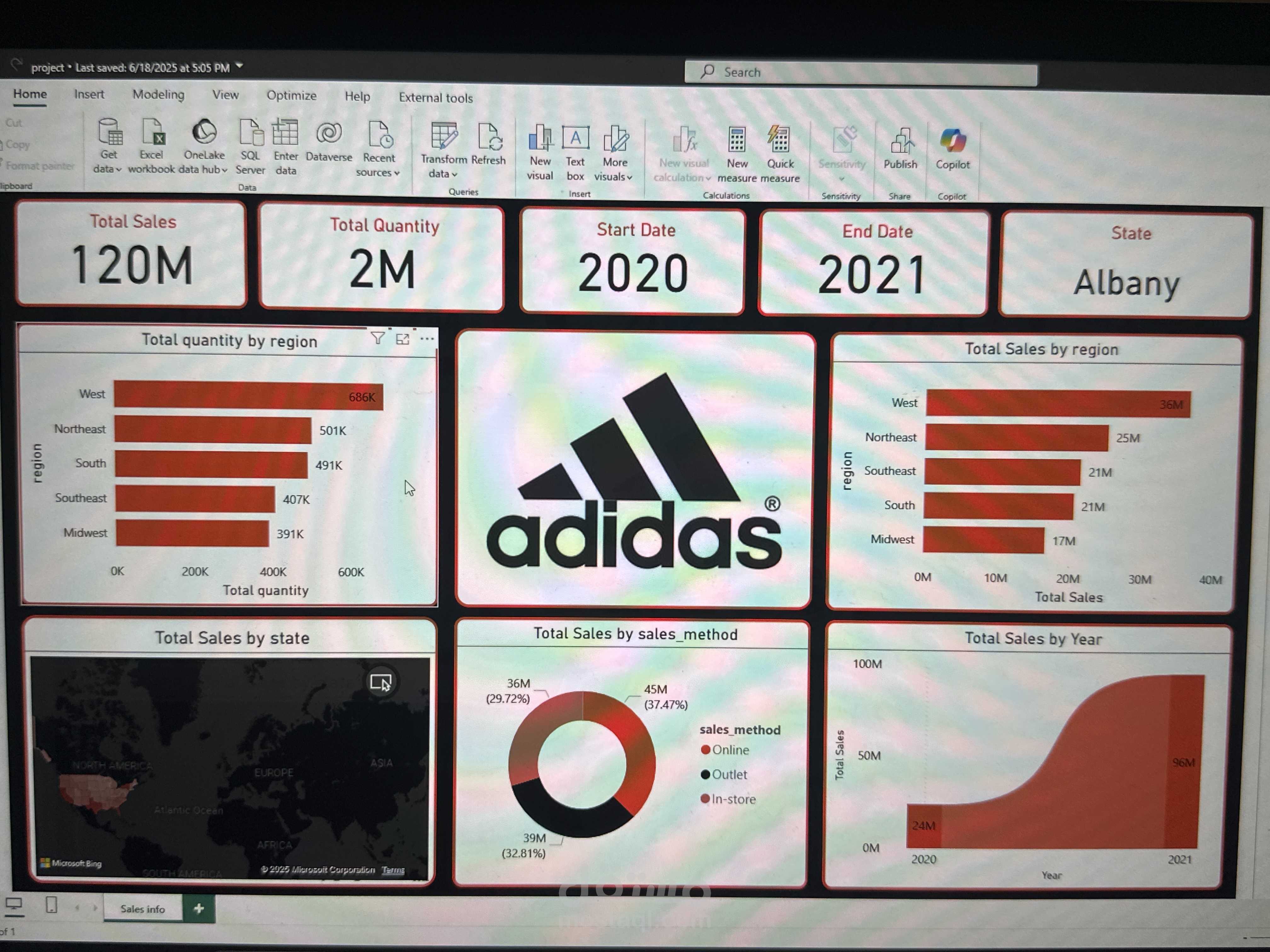The width and height of the screenshot is (1270, 952).
Task: Click the Search box
Action: [x=861, y=73]
